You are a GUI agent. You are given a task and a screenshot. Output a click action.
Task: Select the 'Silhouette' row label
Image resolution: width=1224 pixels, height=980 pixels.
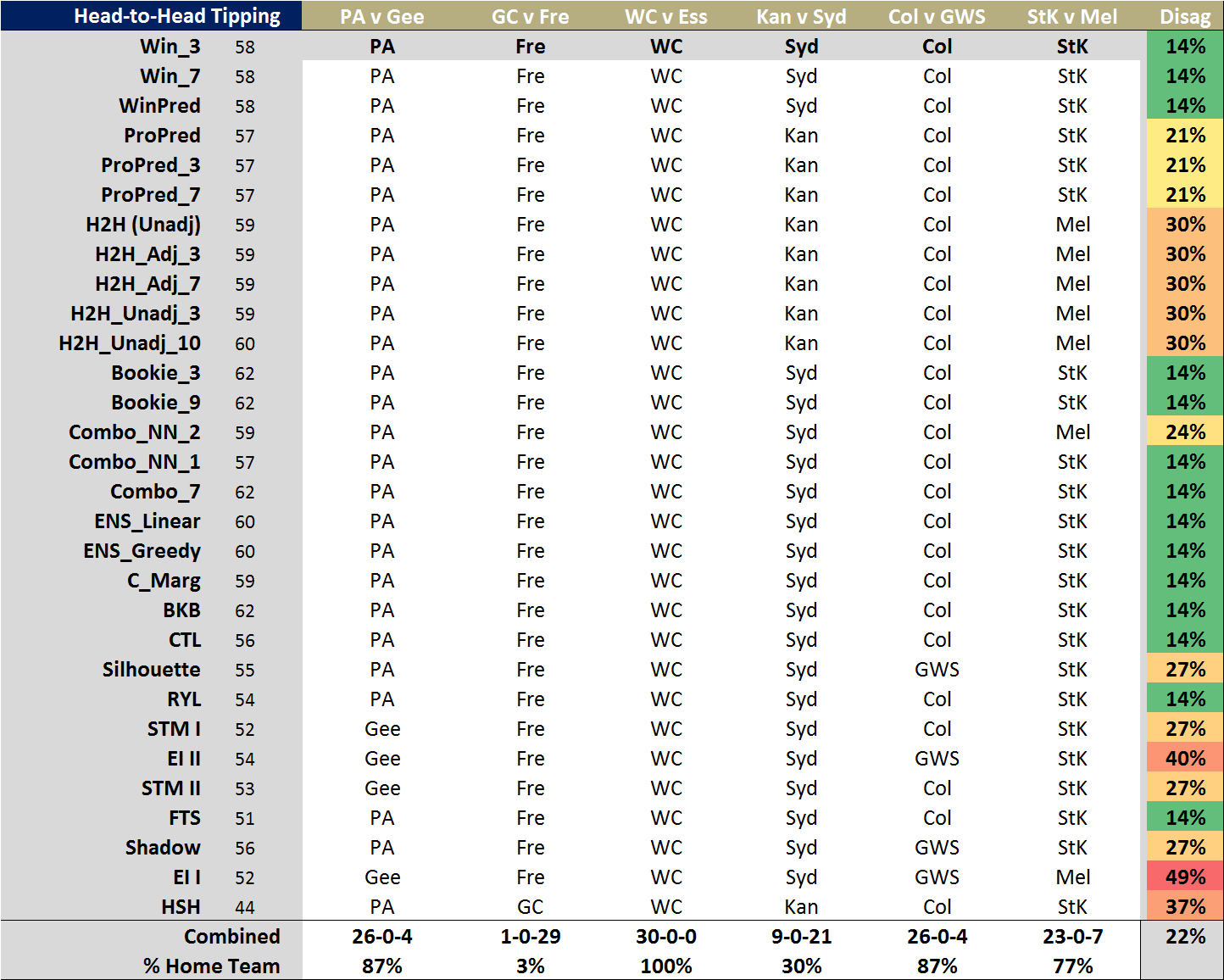(152, 670)
